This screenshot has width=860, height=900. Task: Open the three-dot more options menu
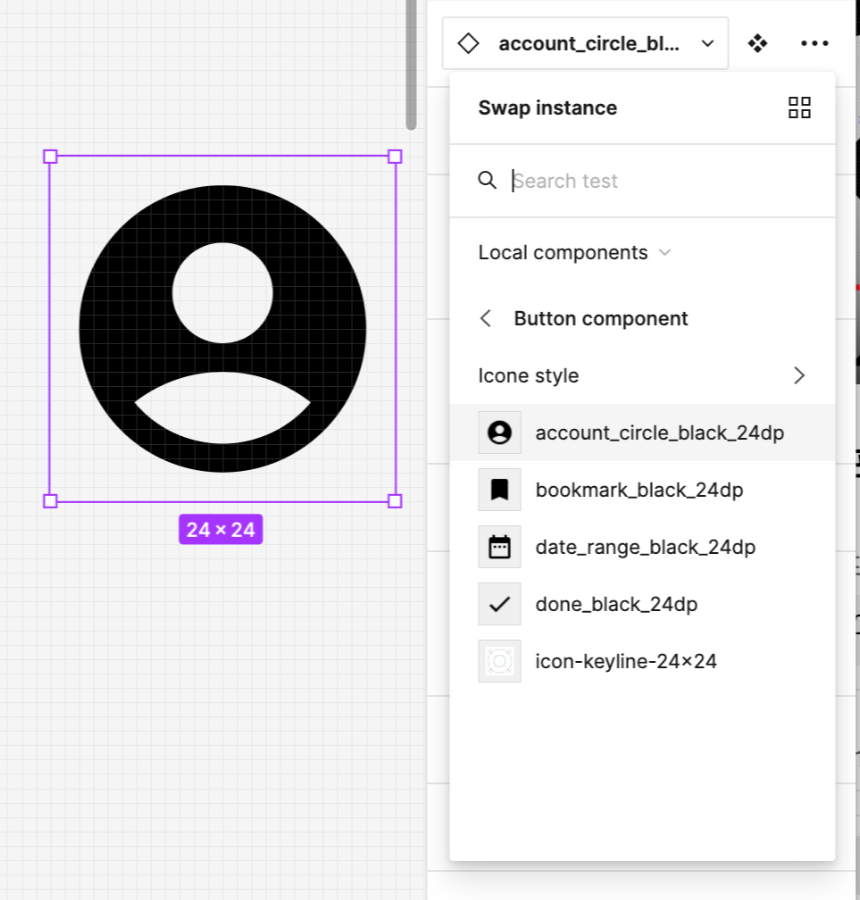815,44
